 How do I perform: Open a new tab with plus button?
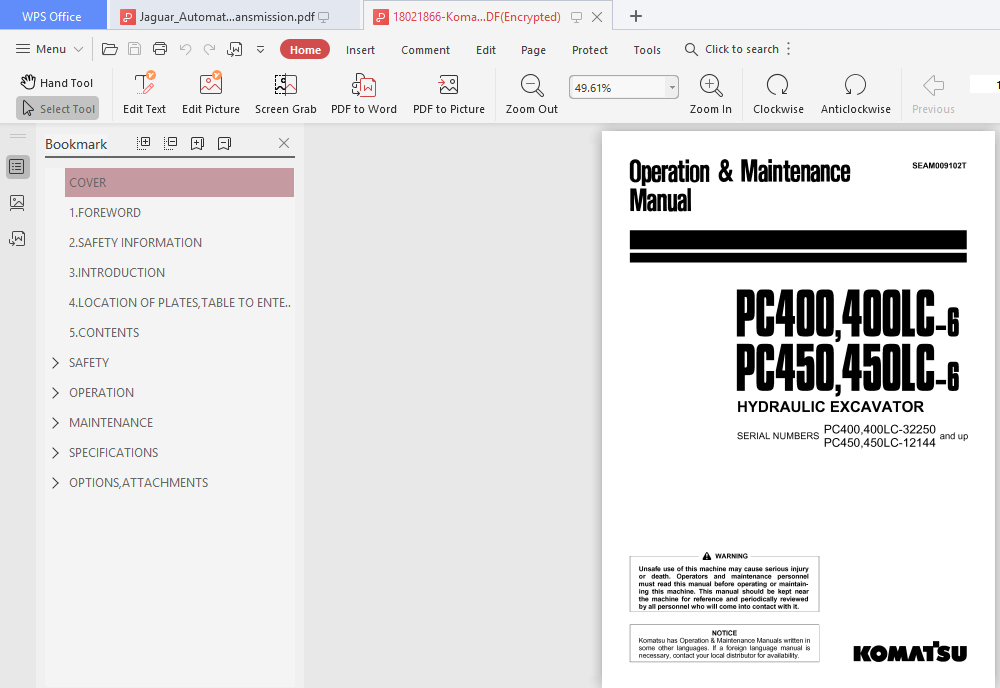pyautogui.click(x=635, y=16)
